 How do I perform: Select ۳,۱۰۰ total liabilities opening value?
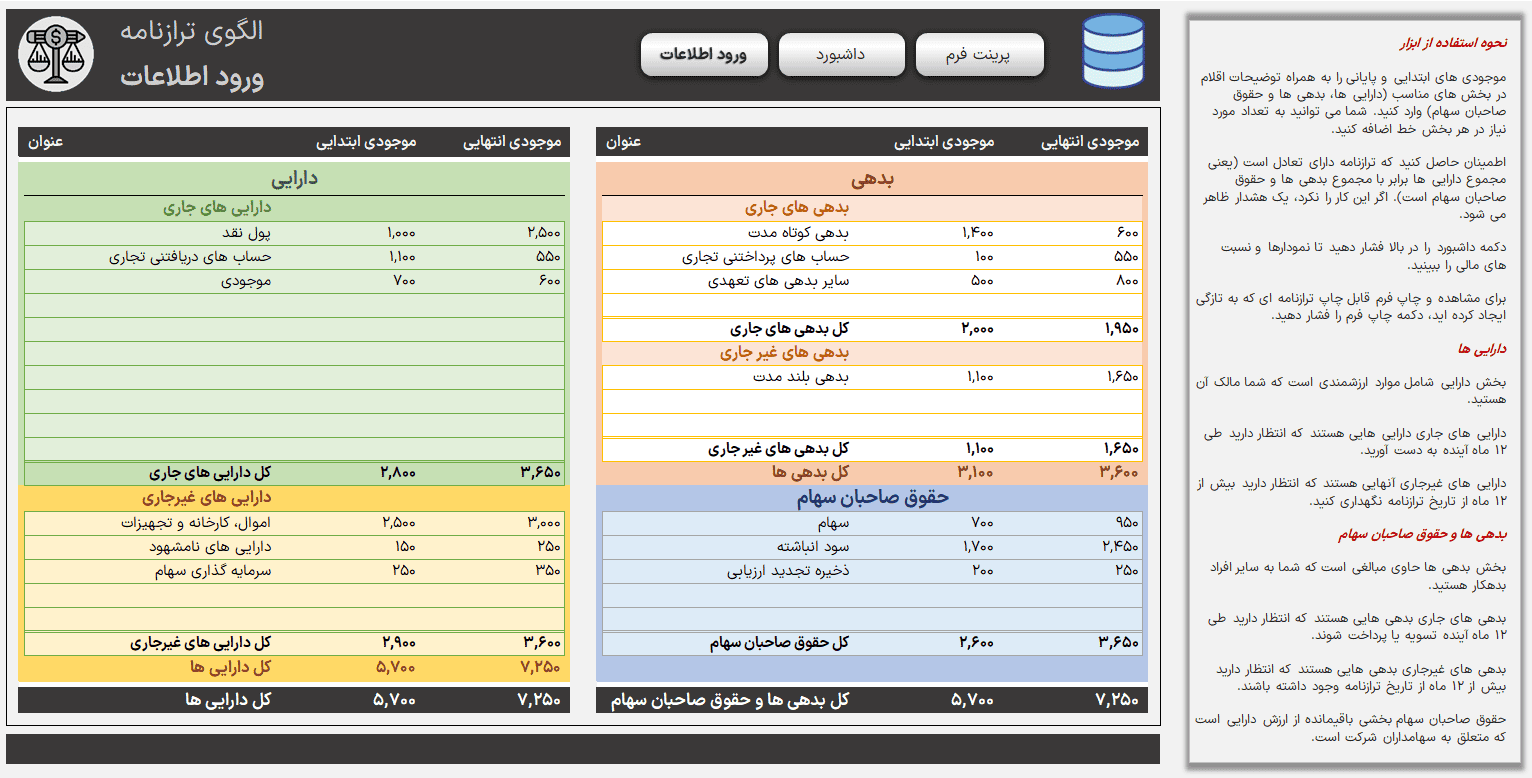(x=976, y=472)
